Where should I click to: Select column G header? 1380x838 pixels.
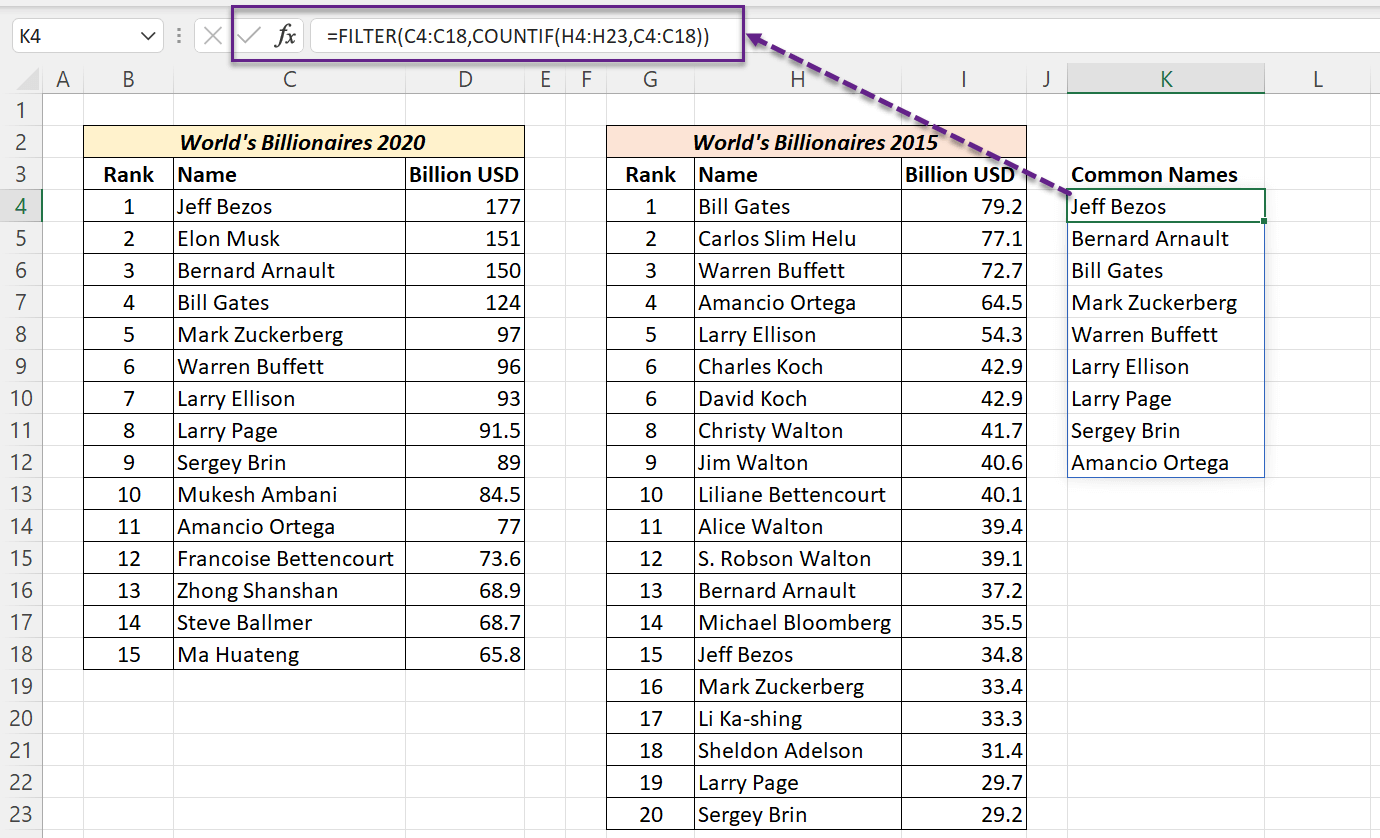(651, 79)
